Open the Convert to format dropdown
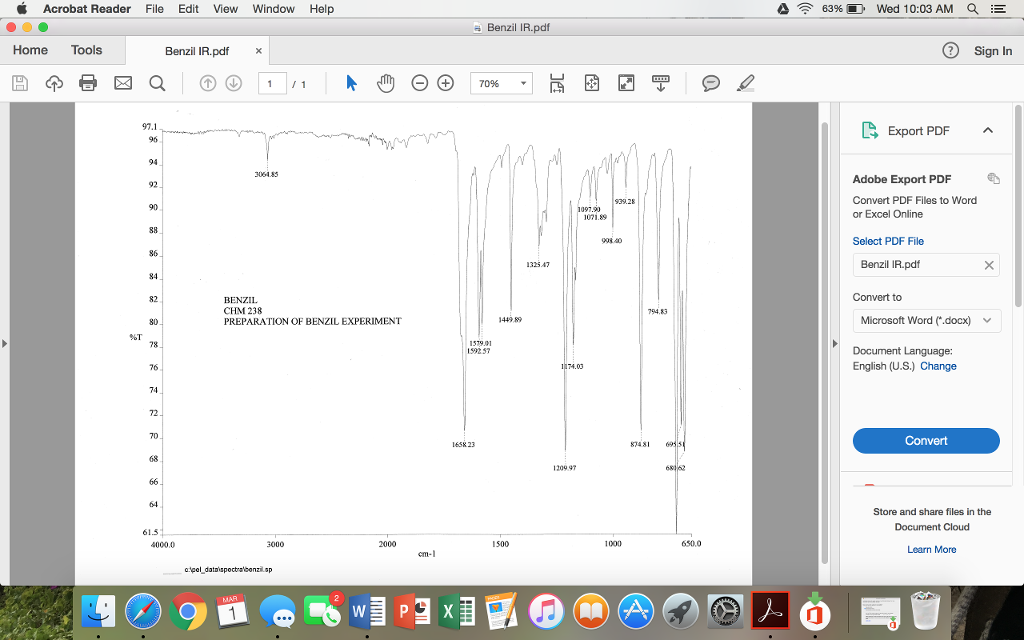Screen dimensions: 1024x640 pos(926,320)
